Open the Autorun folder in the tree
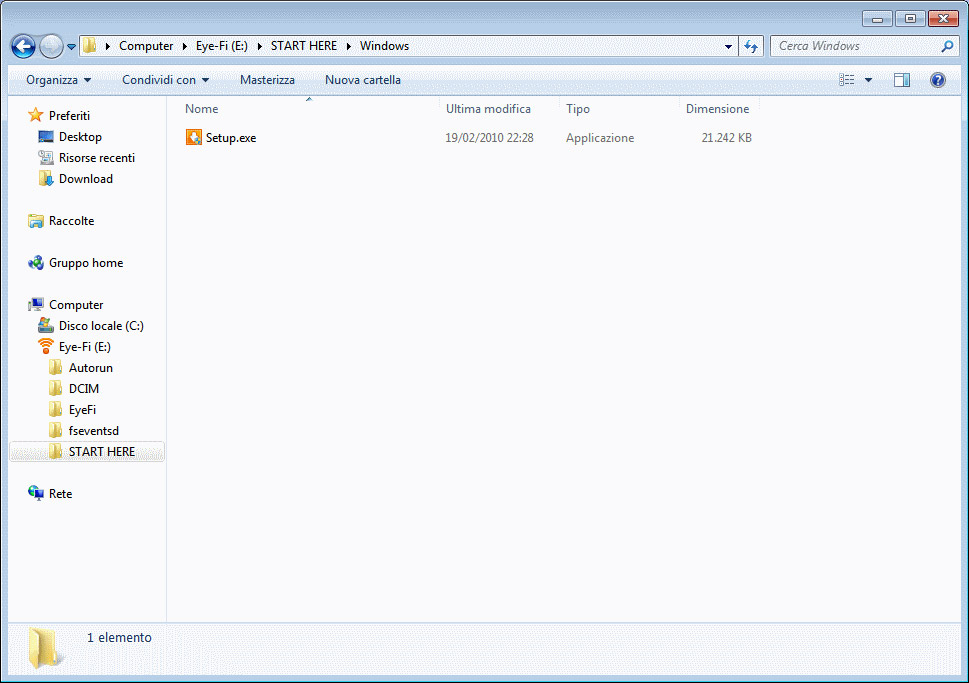Screen dimensions: 969x683 pos(91,368)
